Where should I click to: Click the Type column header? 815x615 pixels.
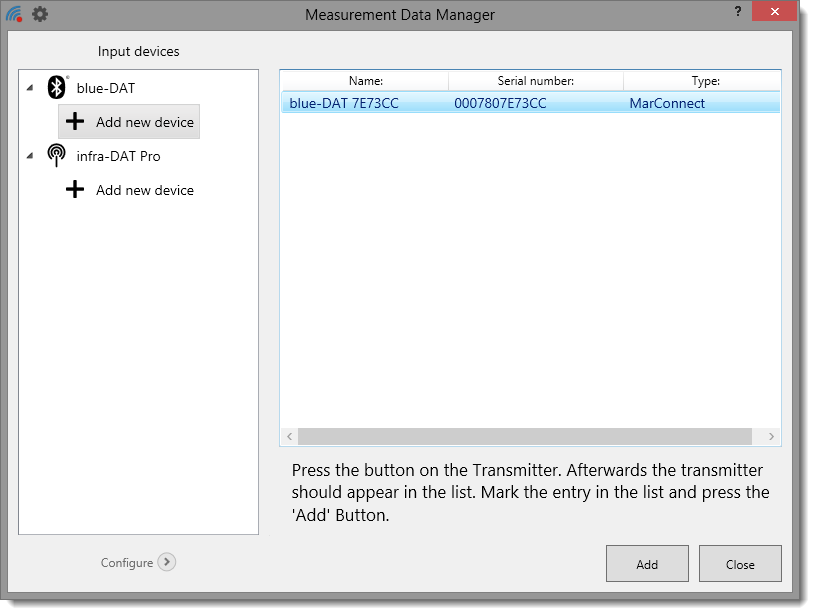[x=704, y=81]
